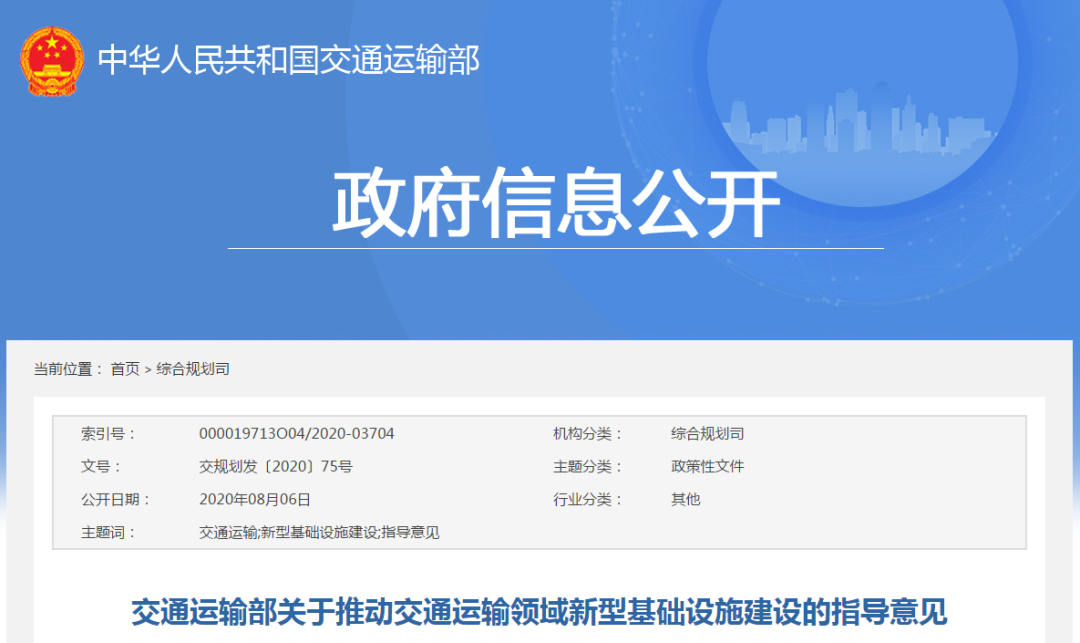Click the 政府信息公开 banner heading
Image resolution: width=1080 pixels, height=643 pixels.
(x=557, y=203)
